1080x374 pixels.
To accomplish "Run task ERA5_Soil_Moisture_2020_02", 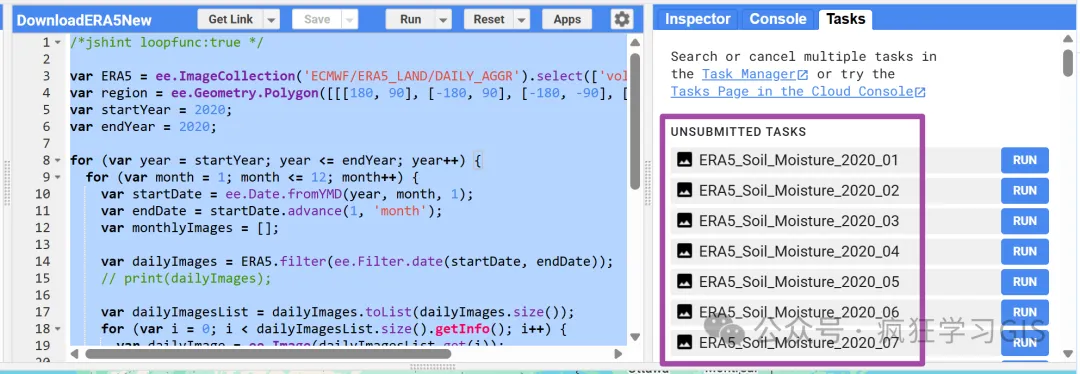I will [x=1024, y=191].
